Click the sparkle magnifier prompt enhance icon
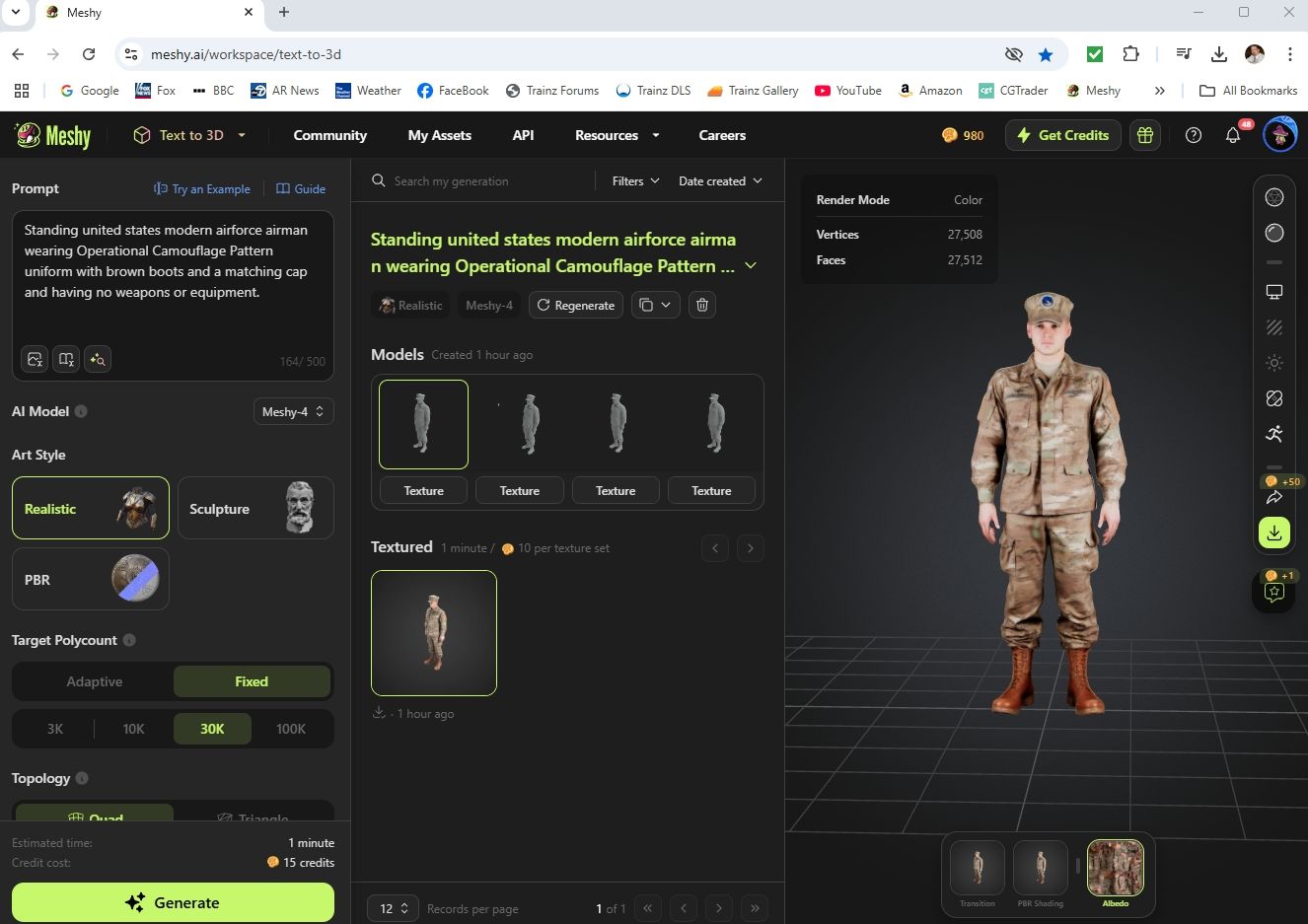 click(98, 359)
